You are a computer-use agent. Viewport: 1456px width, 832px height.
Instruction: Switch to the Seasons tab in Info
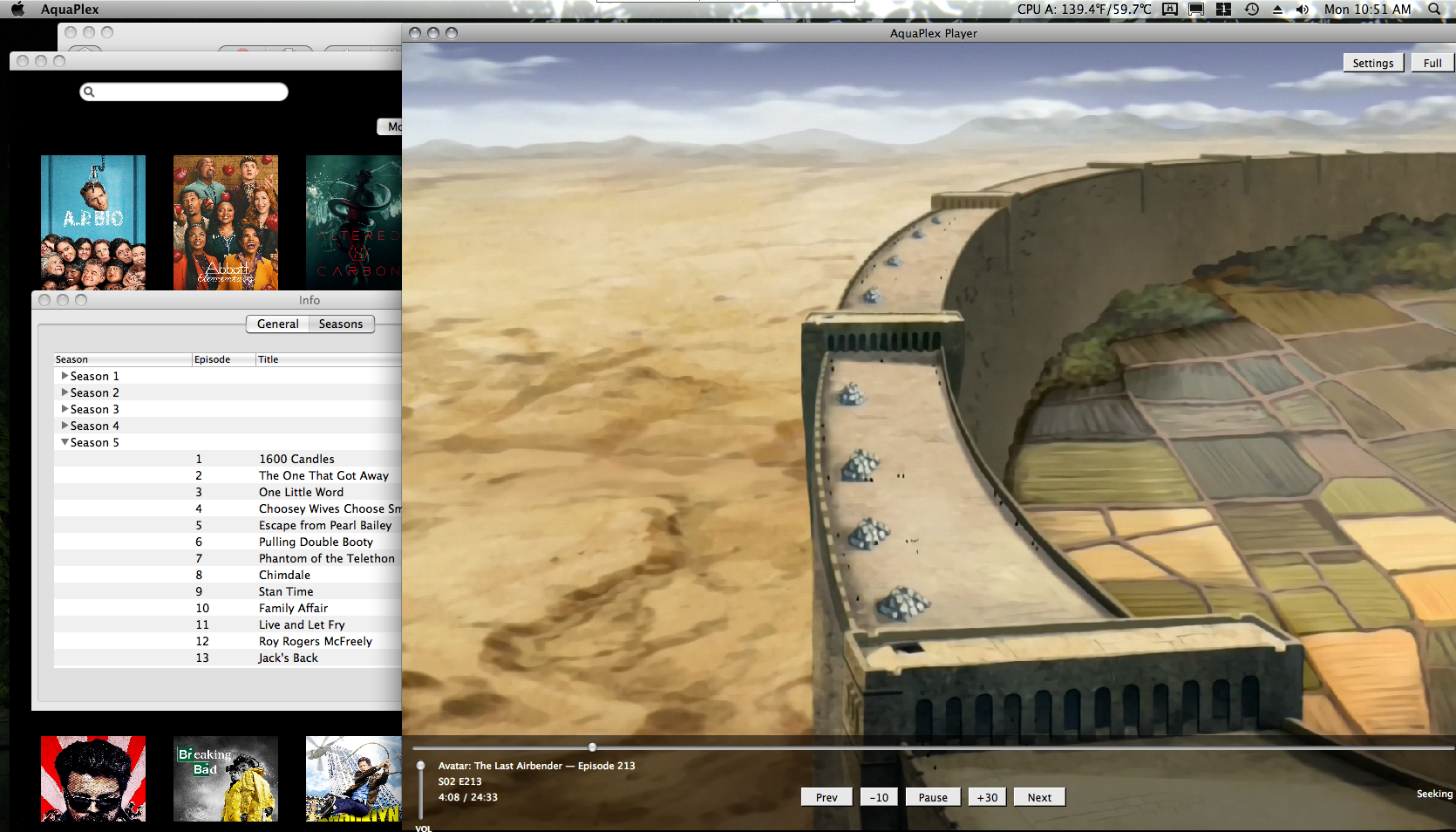pyautogui.click(x=341, y=324)
